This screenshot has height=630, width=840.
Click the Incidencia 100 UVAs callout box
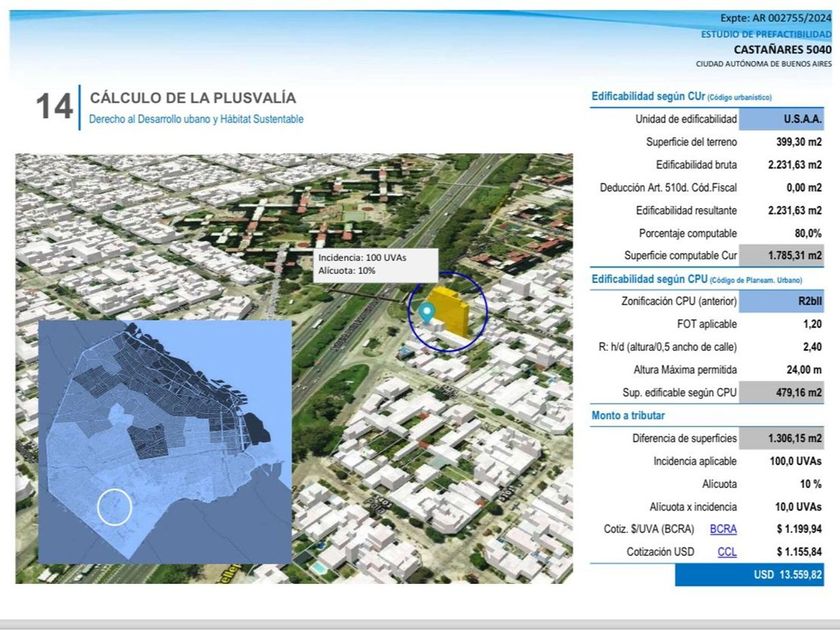click(375, 264)
